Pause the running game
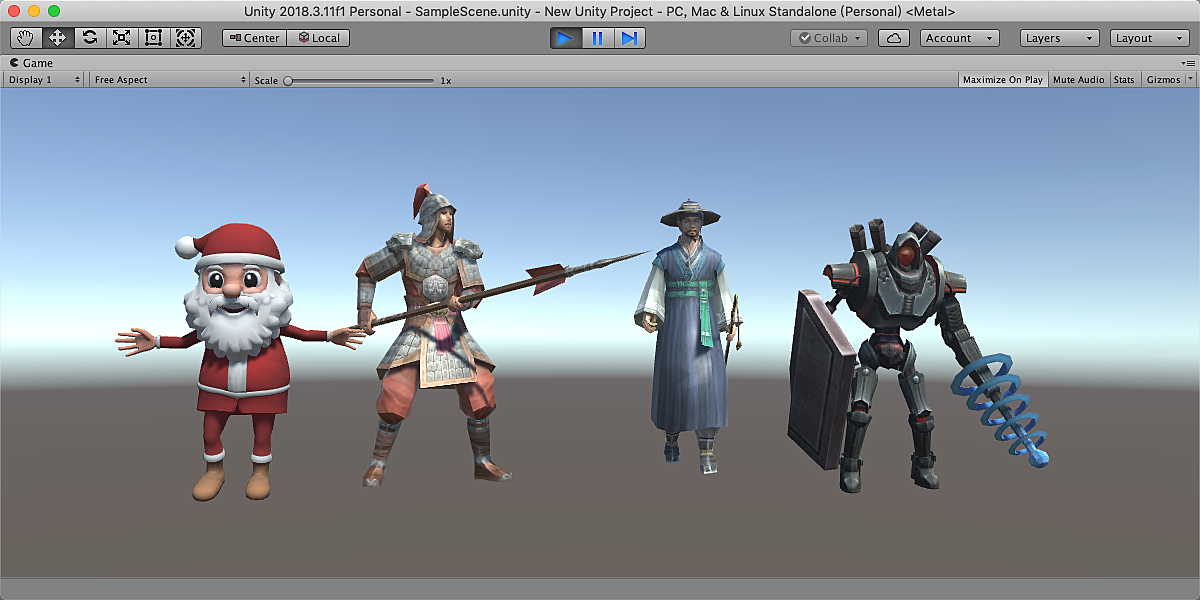The image size is (1200, 600). 597,38
